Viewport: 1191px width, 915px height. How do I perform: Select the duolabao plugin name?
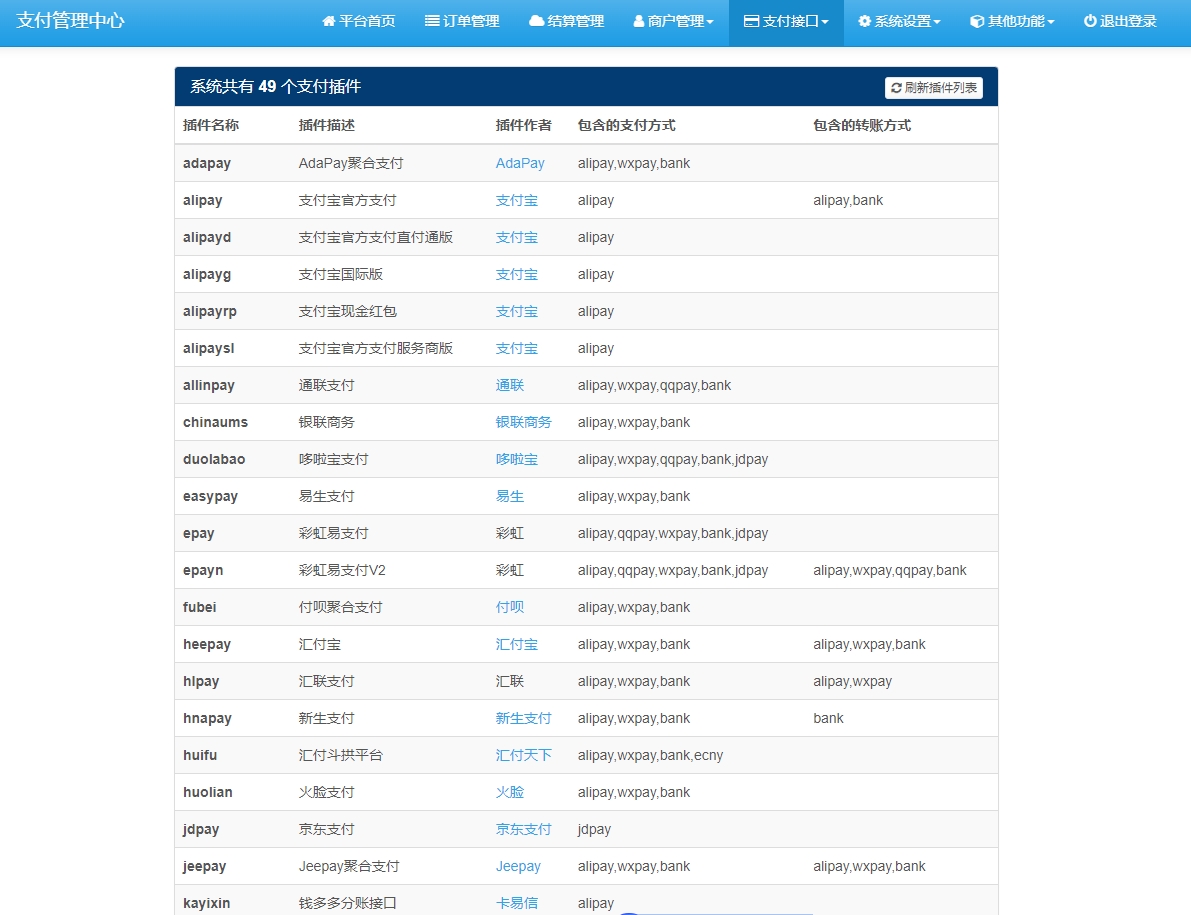[x=214, y=459]
